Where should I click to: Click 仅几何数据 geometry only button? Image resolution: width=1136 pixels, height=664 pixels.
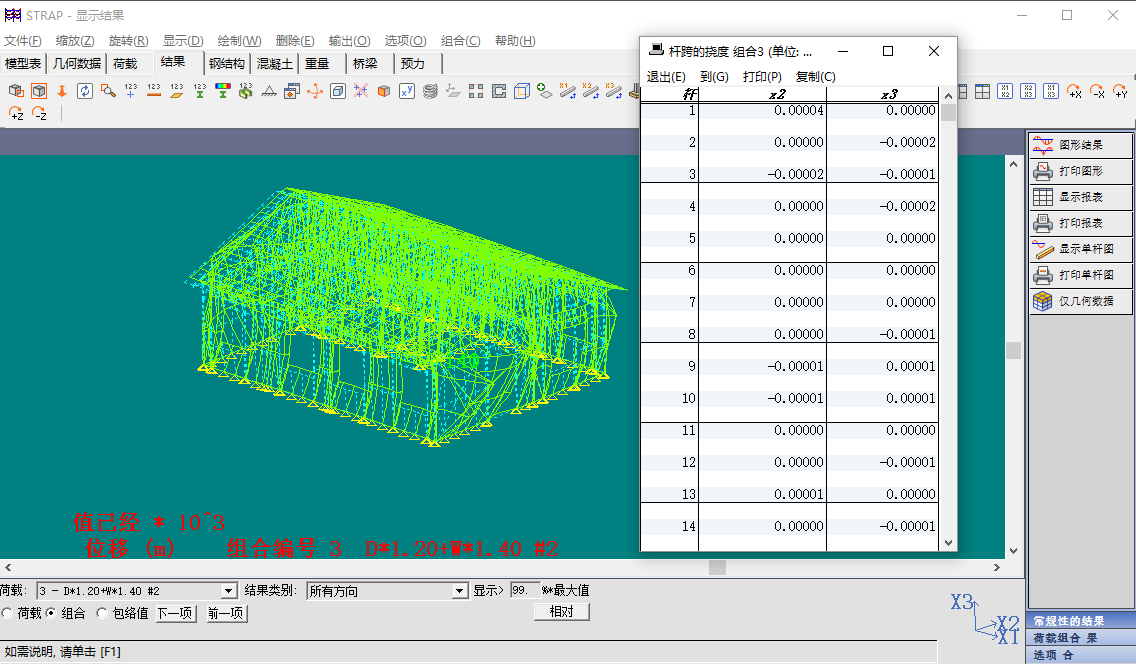click(x=1080, y=301)
